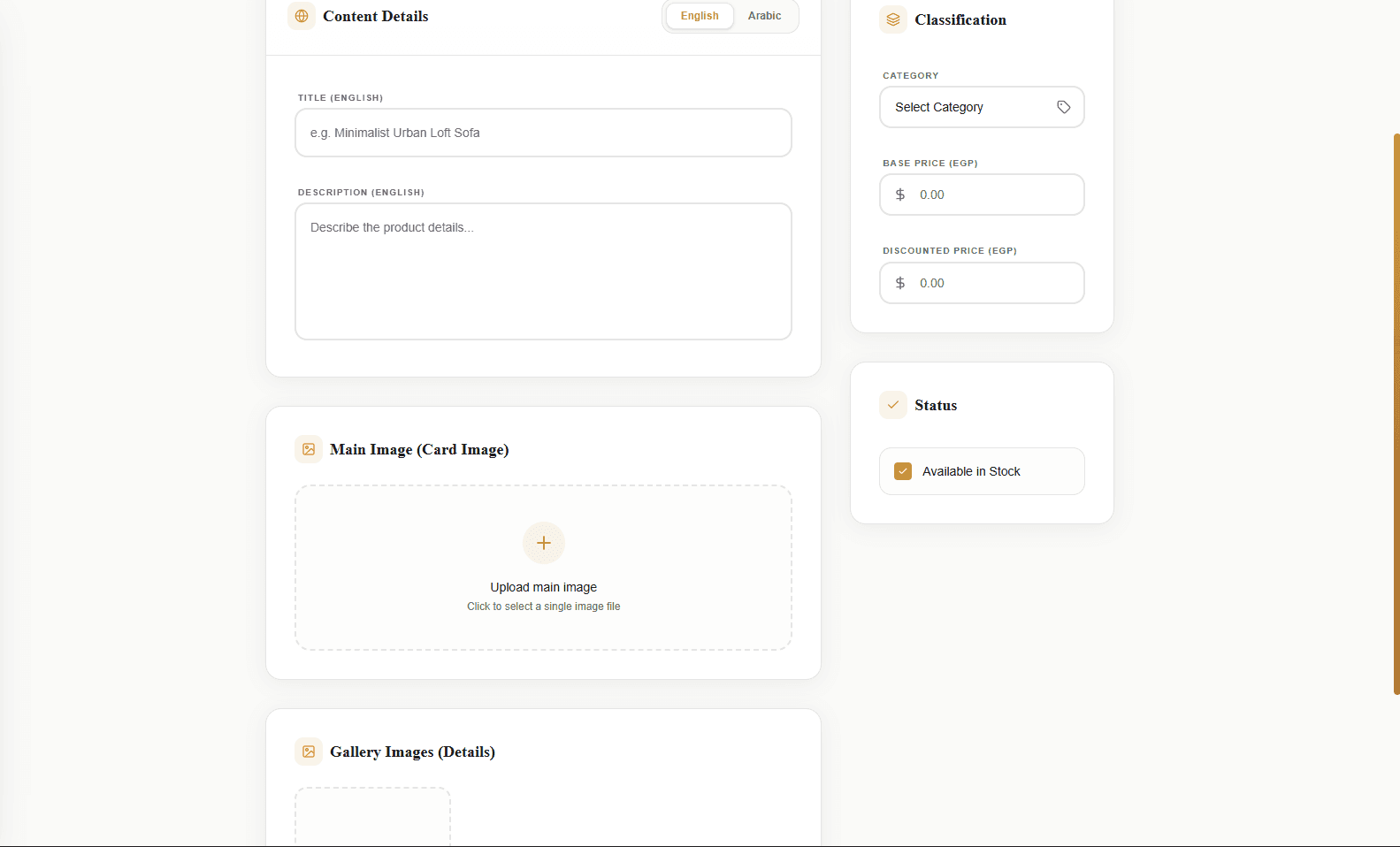Click the 'Content Details' heading
This screenshot has width=1400, height=847.
[x=375, y=16]
